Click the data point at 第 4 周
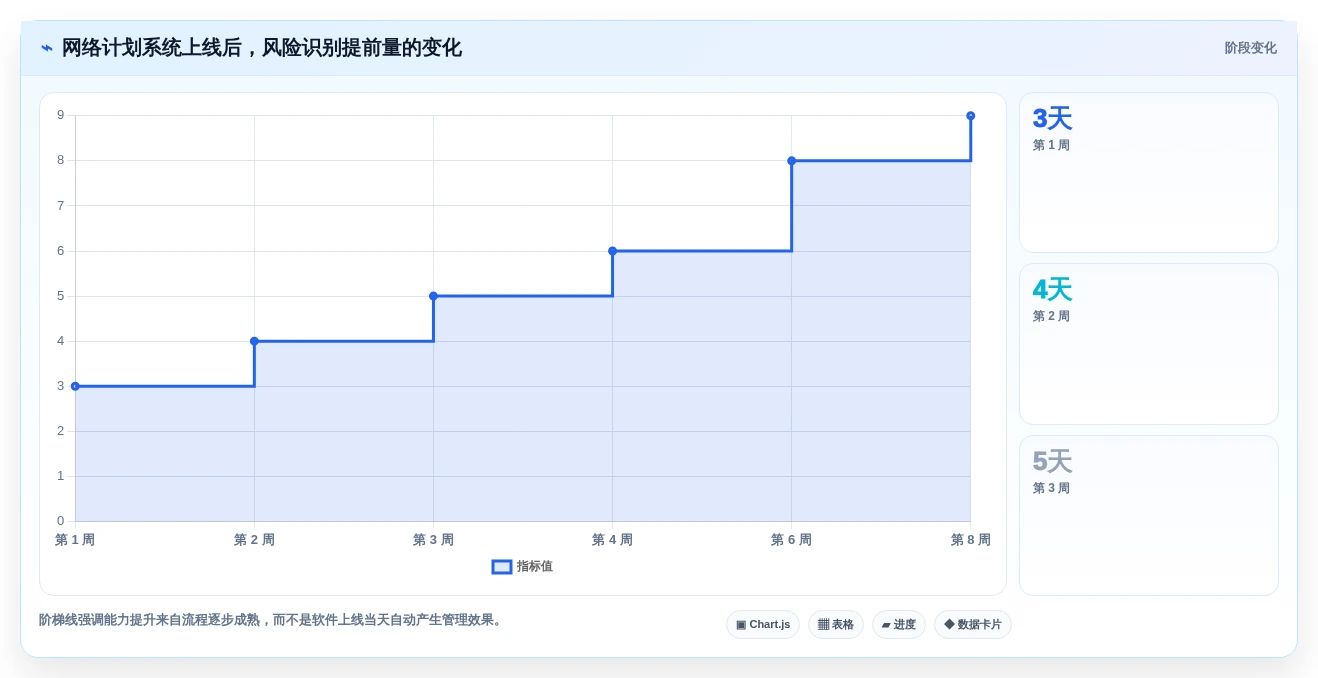The image size is (1318, 678). coord(612,251)
